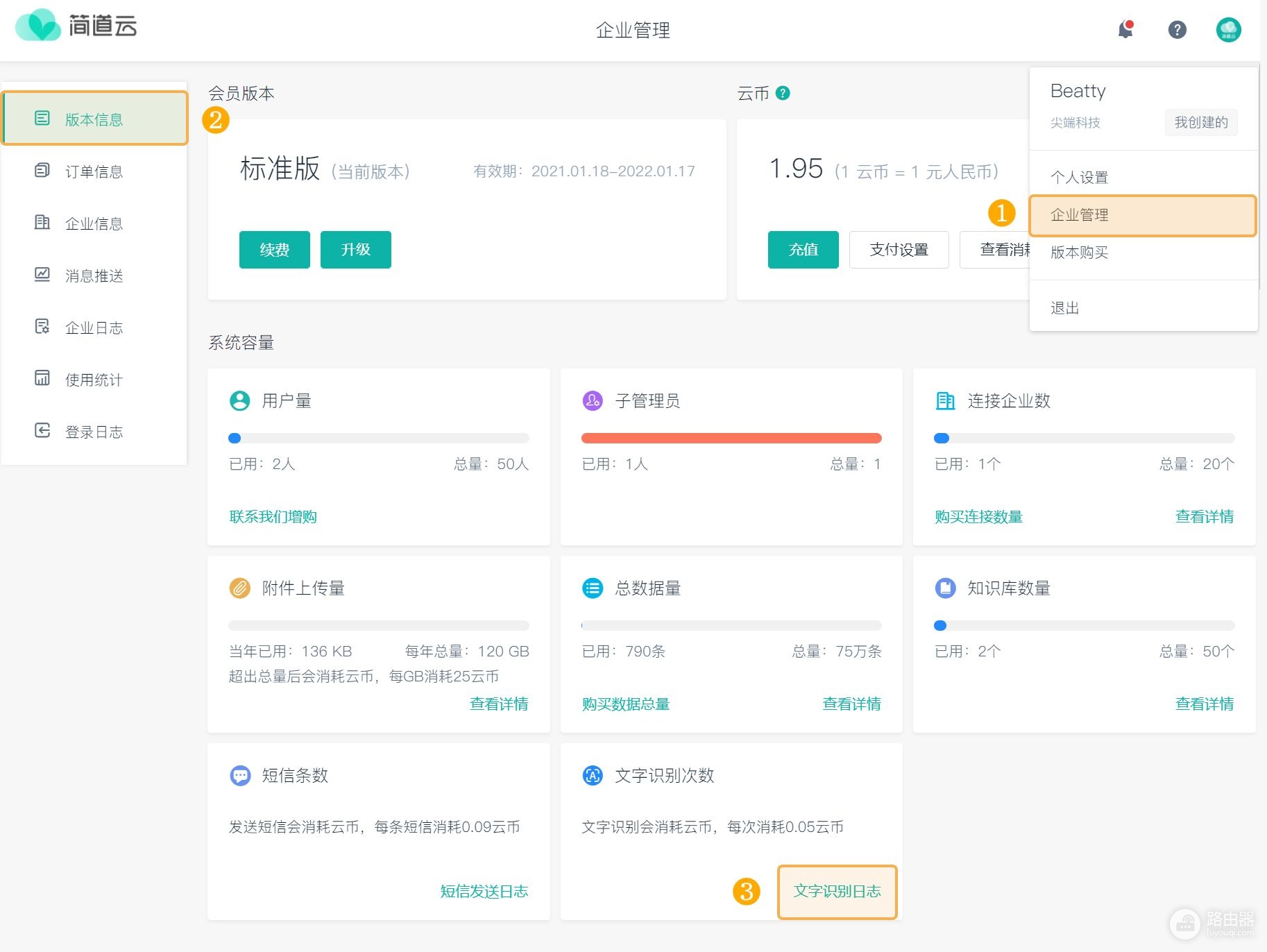Image resolution: width=1267 pixels, height=952 pixels.
Task: Click the 附件上传量 progress bar
Action: (x=379, y=625)
